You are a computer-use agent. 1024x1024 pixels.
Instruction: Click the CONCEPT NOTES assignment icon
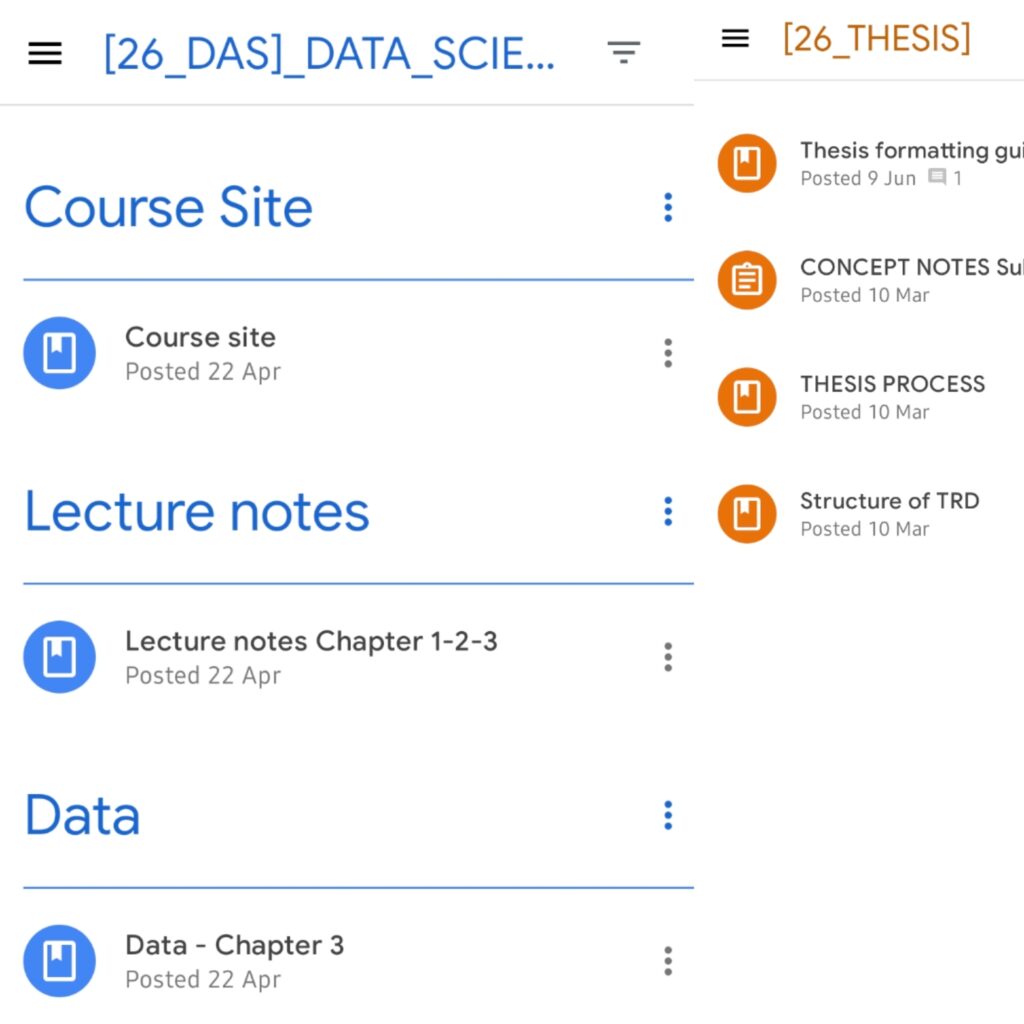pos(747,280)
